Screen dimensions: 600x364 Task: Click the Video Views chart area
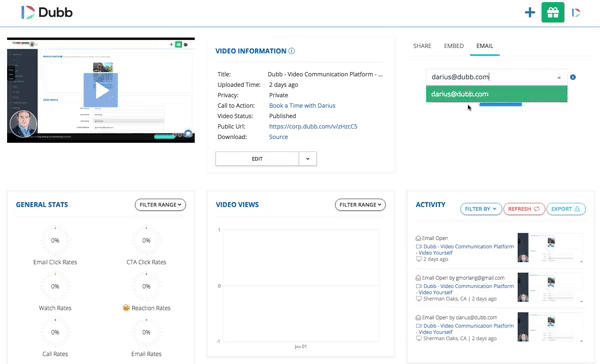tap(301, 286)
